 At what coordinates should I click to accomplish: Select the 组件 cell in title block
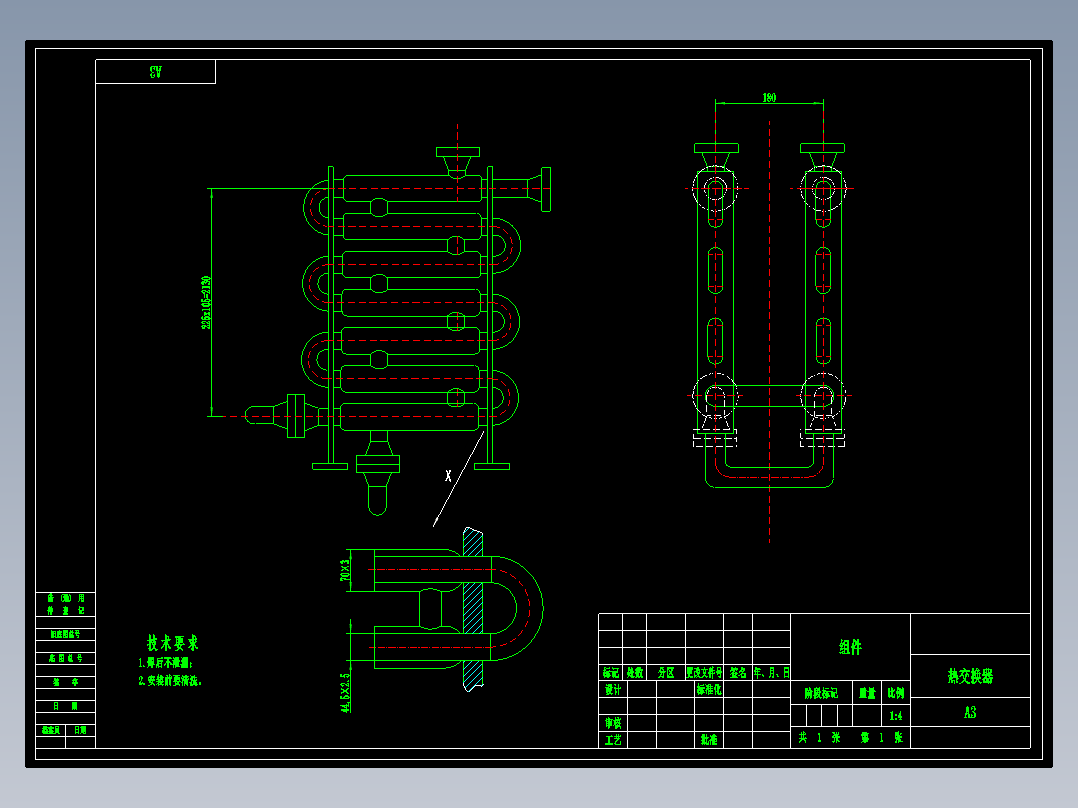click(850, 647)
